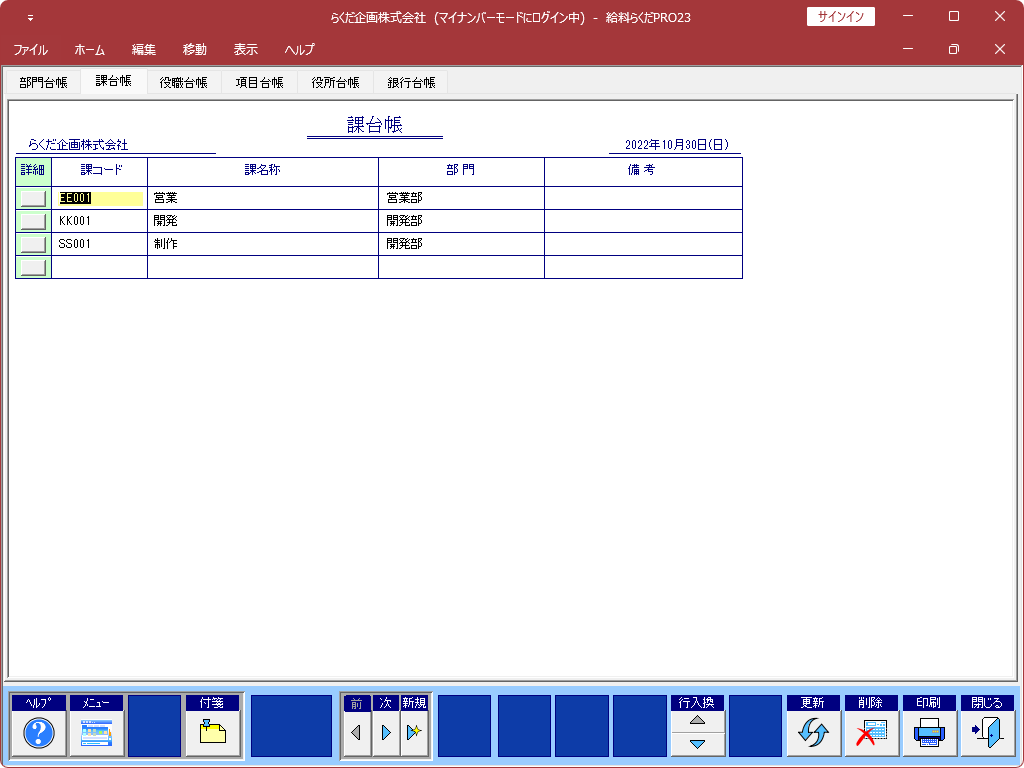Open help with the question mark icon

[39, 733]
